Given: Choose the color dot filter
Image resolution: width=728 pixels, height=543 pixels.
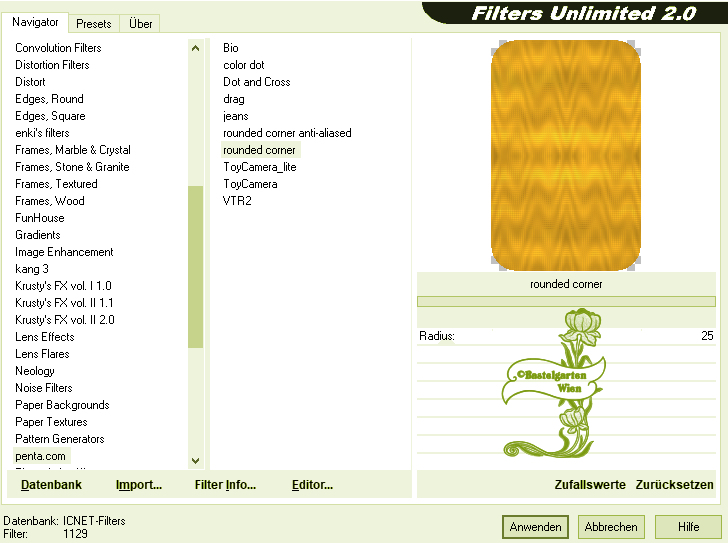Looking at the screenshot, I should [x=244, y=65].
